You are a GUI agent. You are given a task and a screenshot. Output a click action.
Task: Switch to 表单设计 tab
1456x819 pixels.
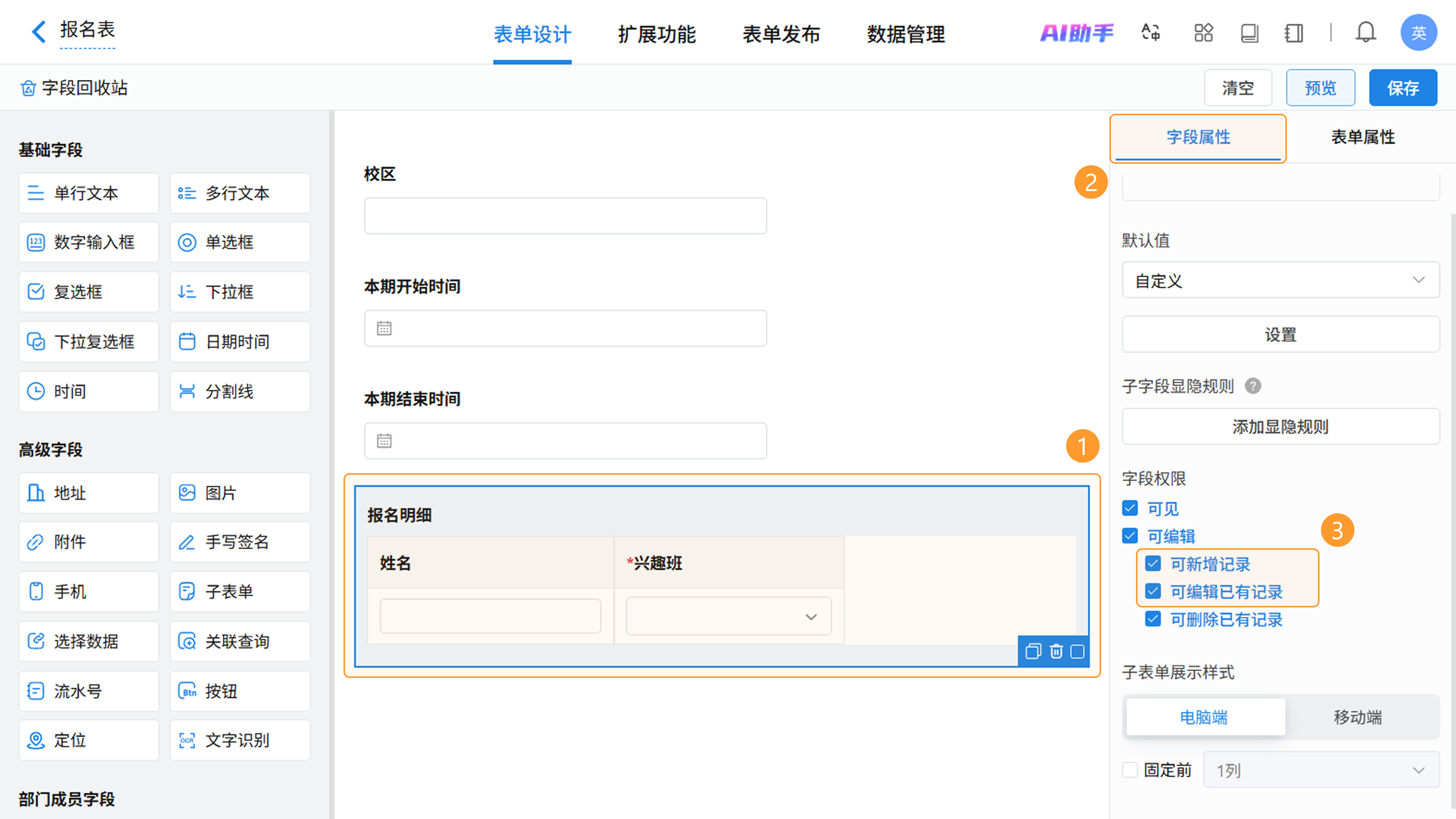532,35
